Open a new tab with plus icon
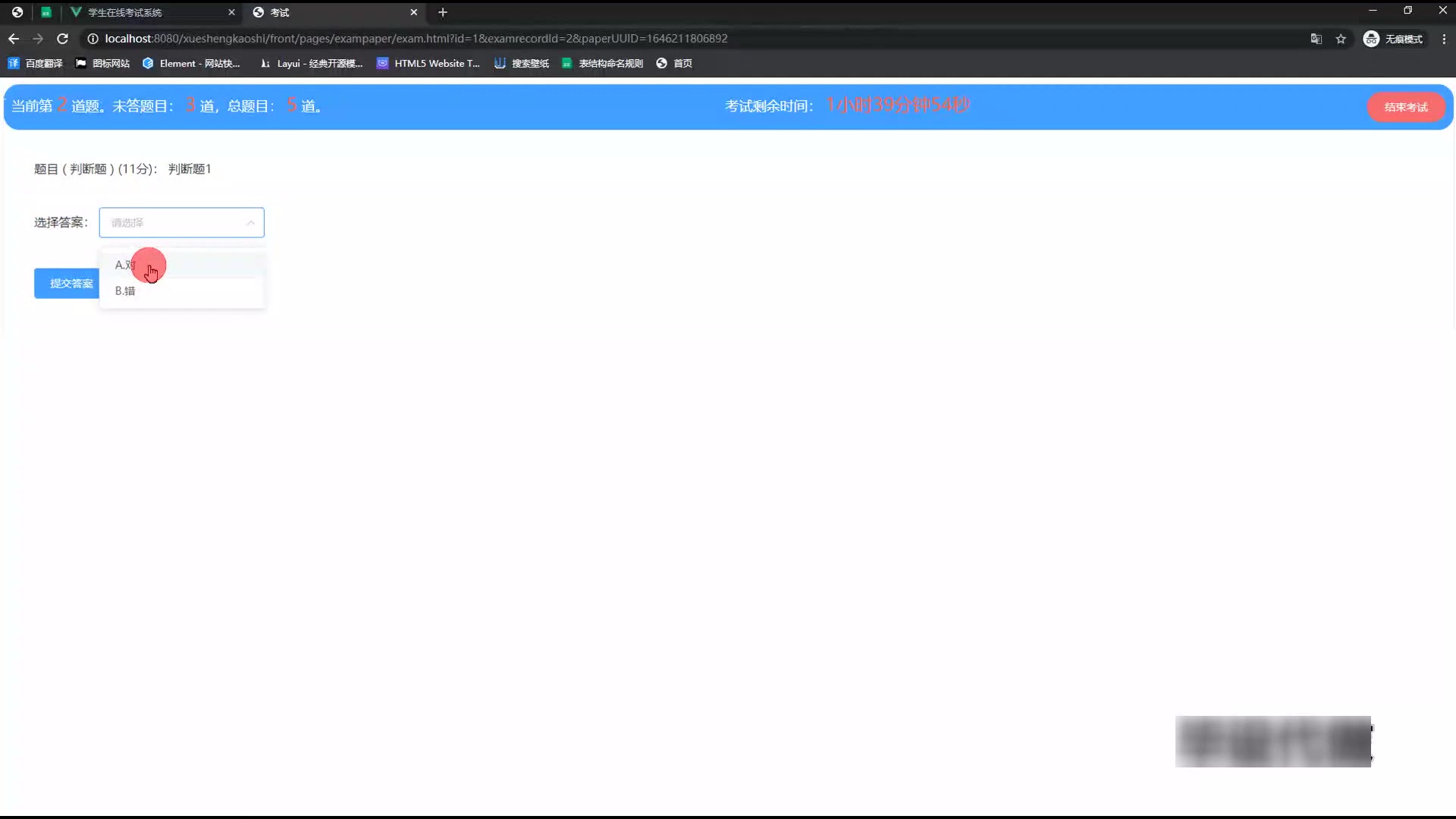The image size is (1456, 819). click(443, 12)
